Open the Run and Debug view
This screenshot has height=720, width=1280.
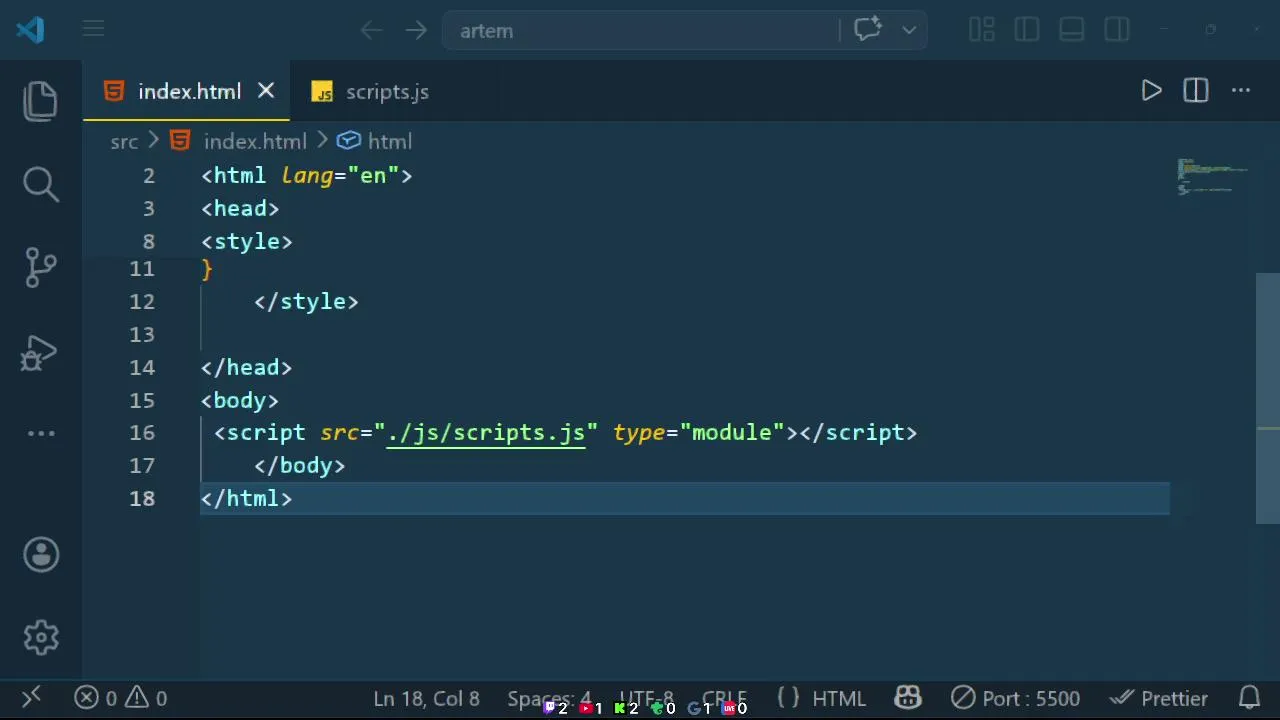41,353
